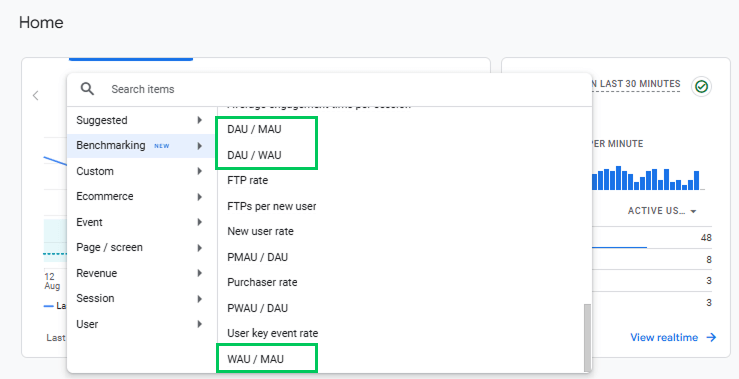Open the User category
The height and width of the screenshot is (379, 739).
(141, 324)
